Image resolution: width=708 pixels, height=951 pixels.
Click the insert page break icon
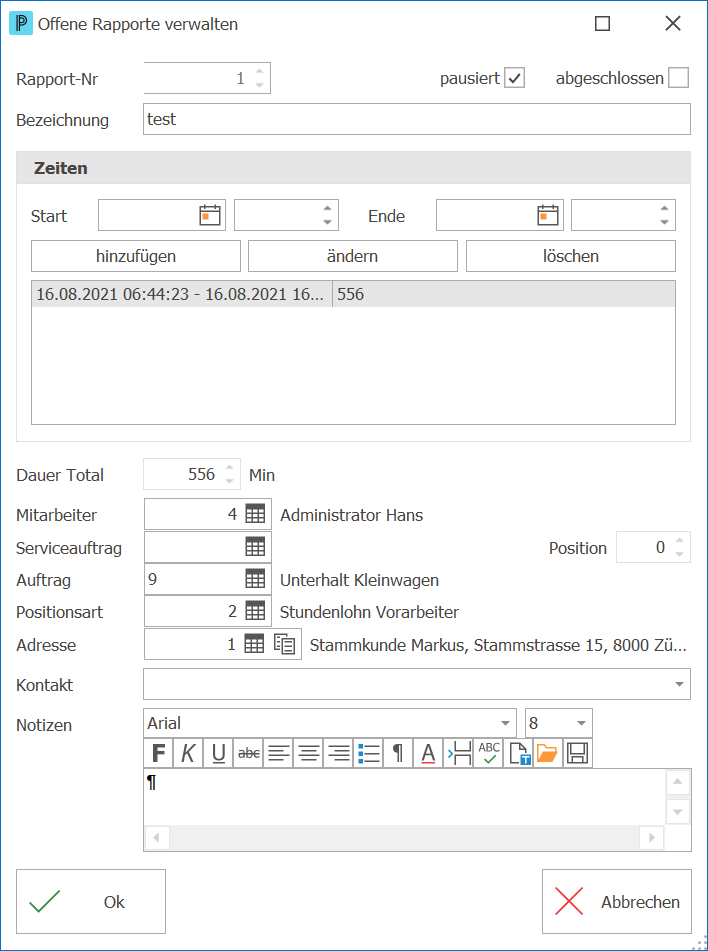point(458,753)
